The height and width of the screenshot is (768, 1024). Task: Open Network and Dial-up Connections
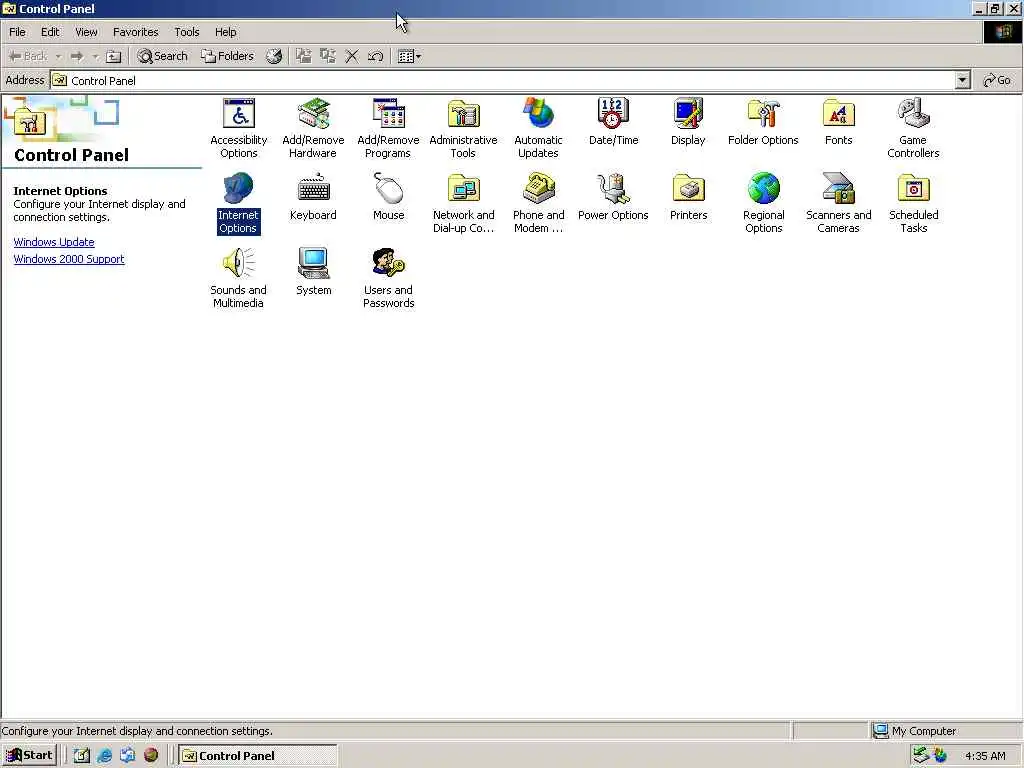pos(464,203)
